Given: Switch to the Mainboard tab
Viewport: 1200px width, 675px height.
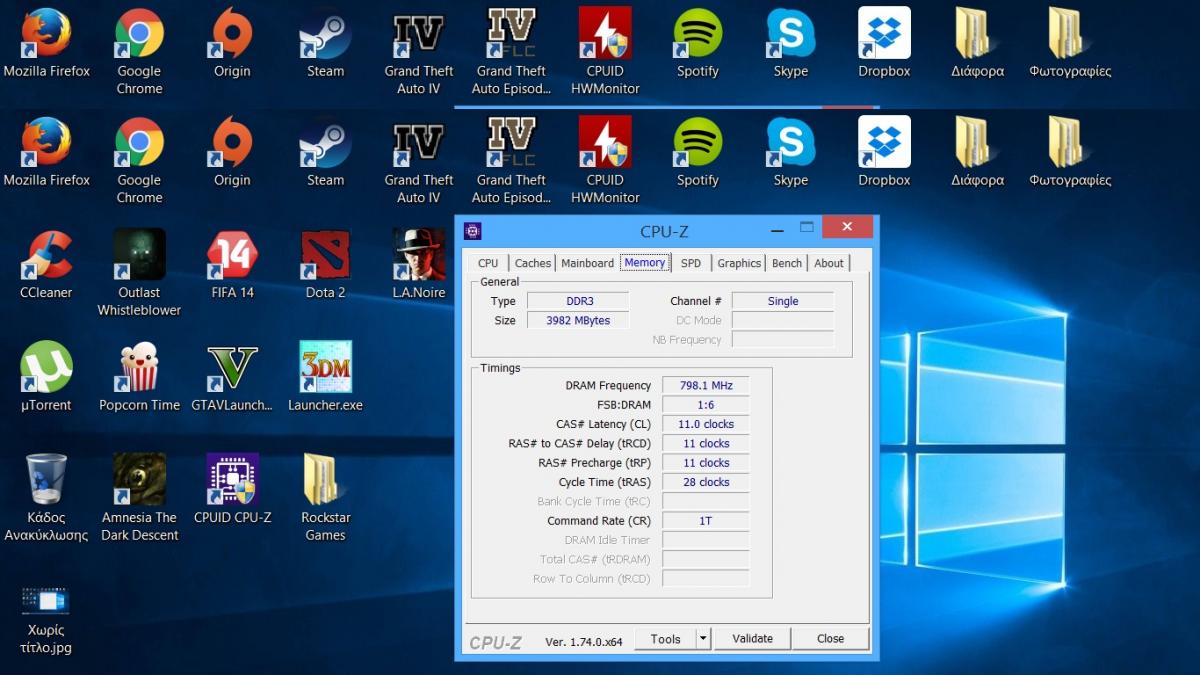Looking at the screenshot, I should point(587,263).
